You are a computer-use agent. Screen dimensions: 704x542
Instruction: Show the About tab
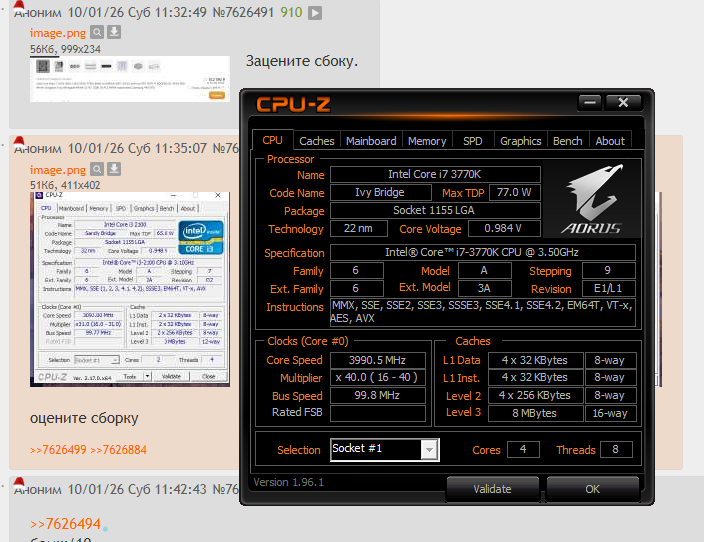click(x=610, y=141)
